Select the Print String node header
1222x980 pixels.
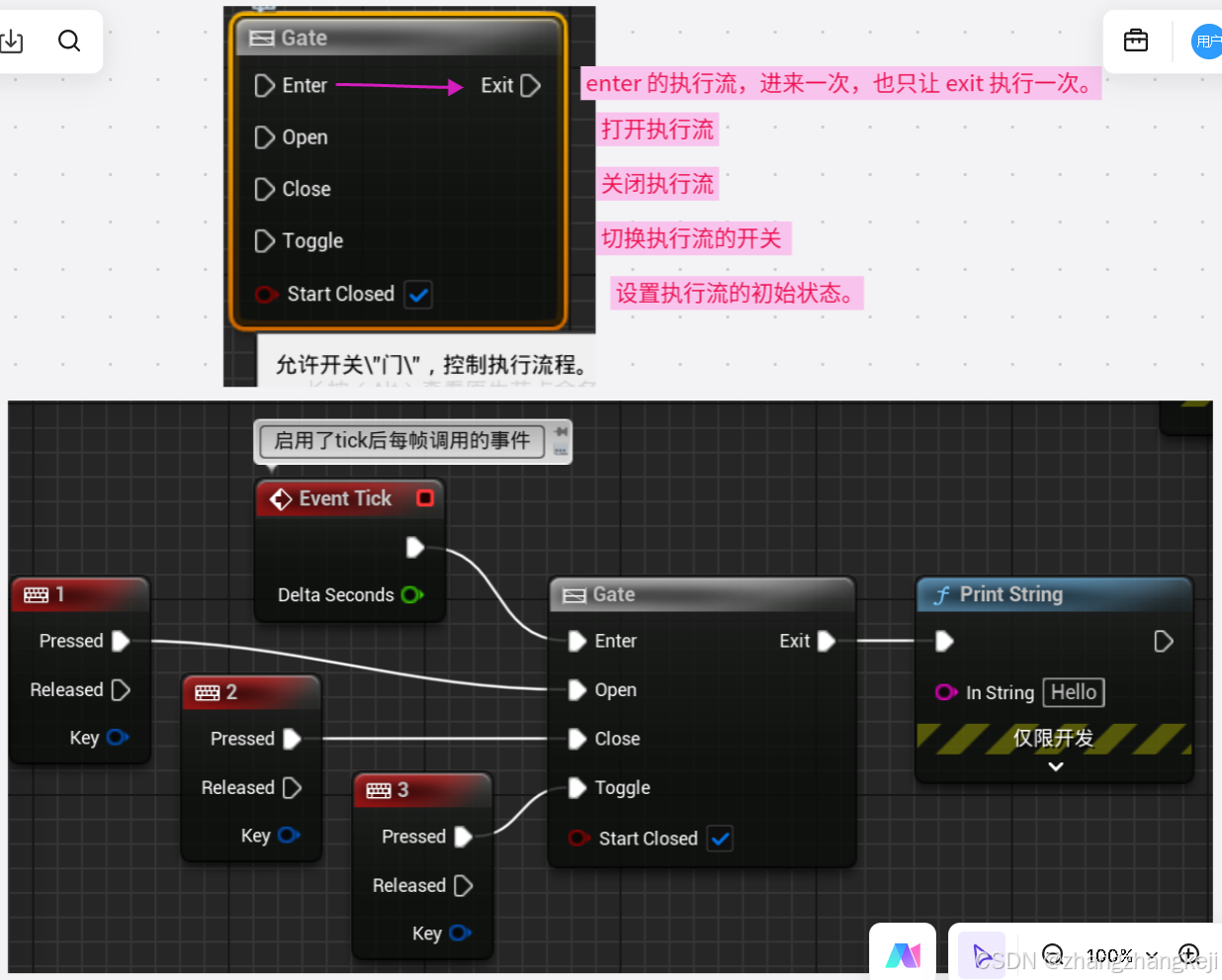tap(1054, 594)
